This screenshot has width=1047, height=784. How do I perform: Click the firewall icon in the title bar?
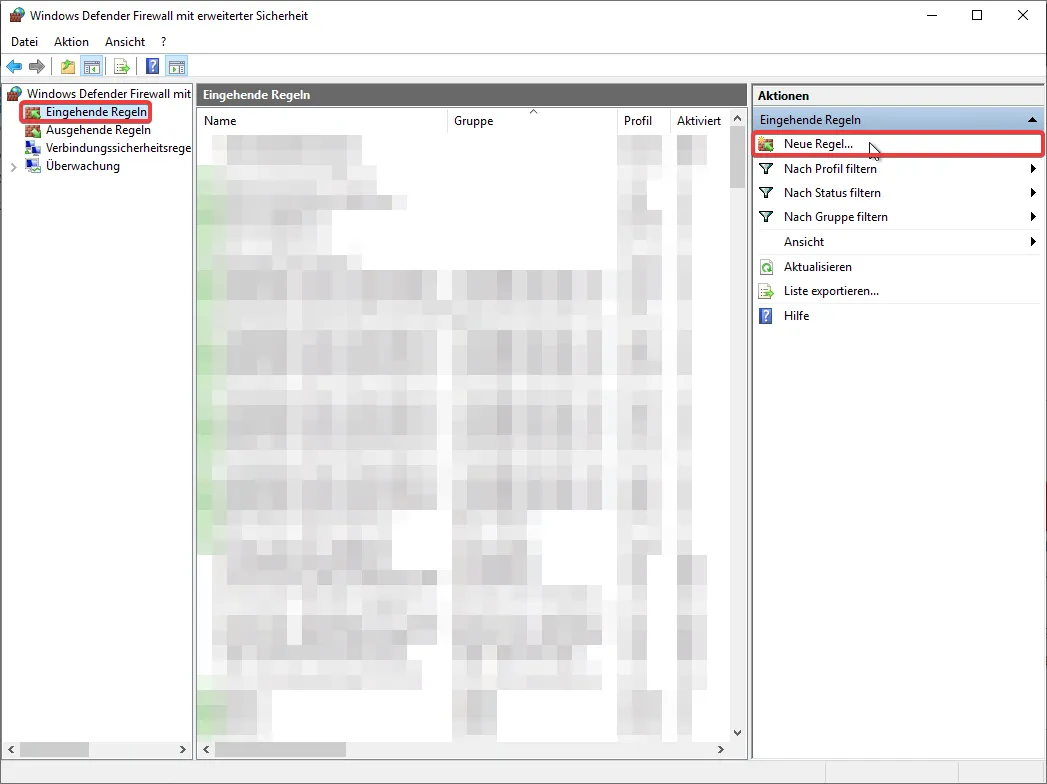pyautogui.click(x=17, y=15)
